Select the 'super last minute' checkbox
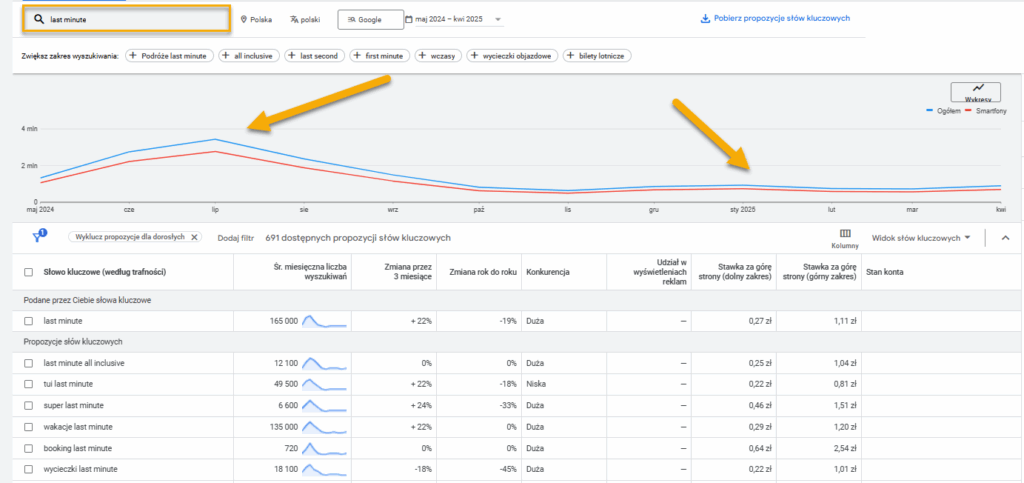This screenshot has height=483, width=1024. click(29, 405)
